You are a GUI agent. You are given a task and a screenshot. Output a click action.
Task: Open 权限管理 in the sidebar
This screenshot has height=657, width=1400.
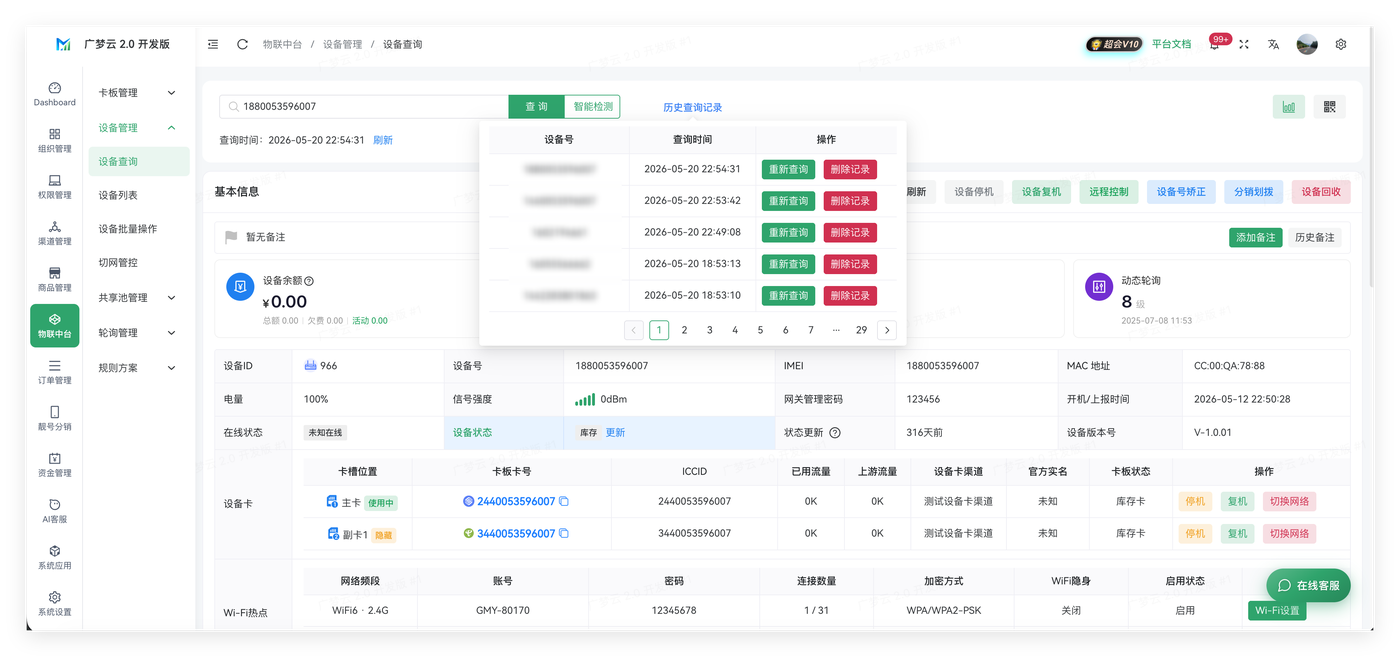pyautogui.click(x=55, y=187)
